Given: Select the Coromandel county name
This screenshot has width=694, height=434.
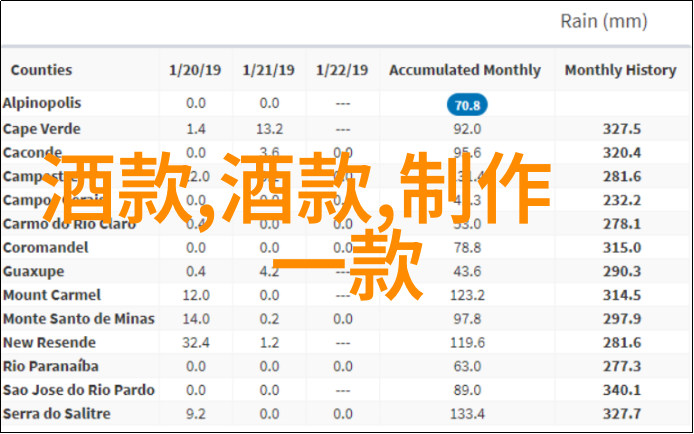Looking at the screenshot, I should tap(46, 247).
